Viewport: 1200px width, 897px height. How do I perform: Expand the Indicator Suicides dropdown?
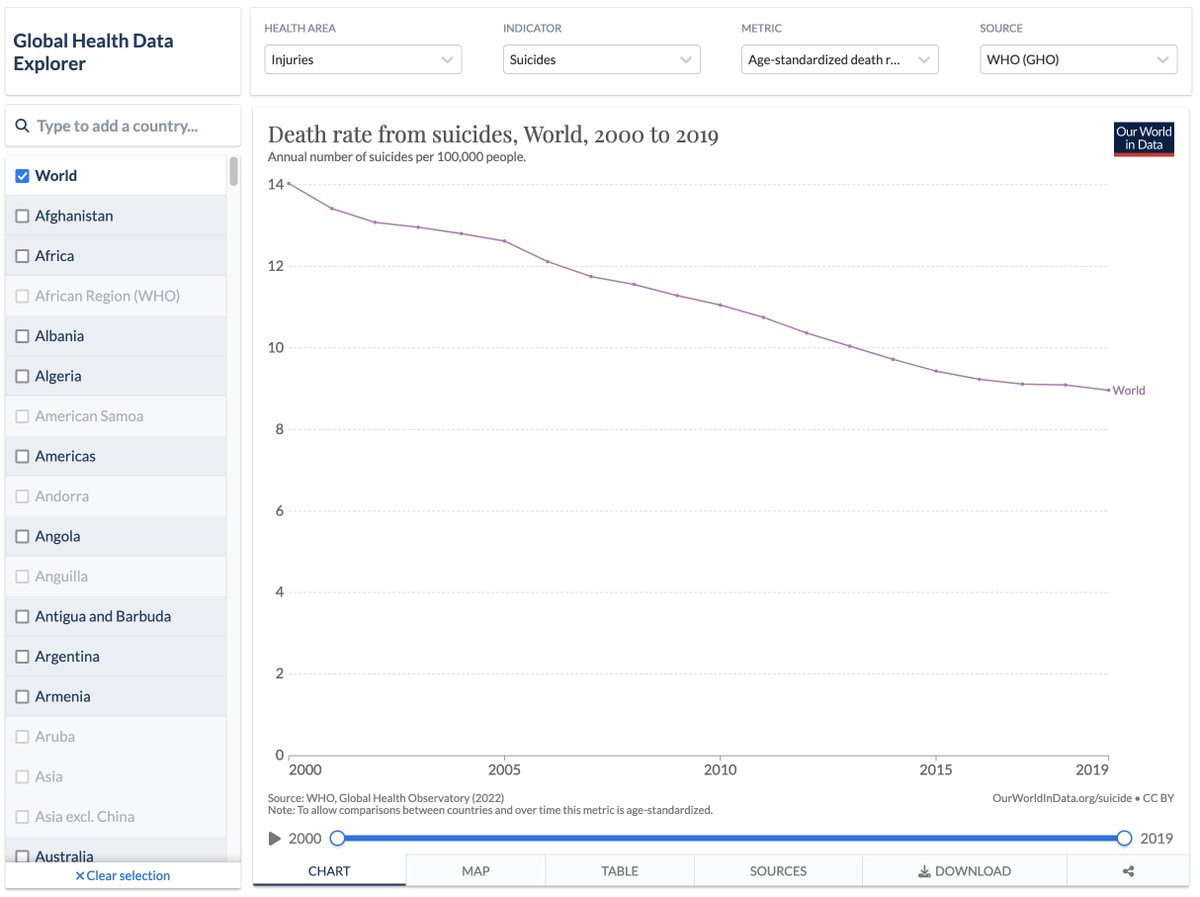(602, 60)
